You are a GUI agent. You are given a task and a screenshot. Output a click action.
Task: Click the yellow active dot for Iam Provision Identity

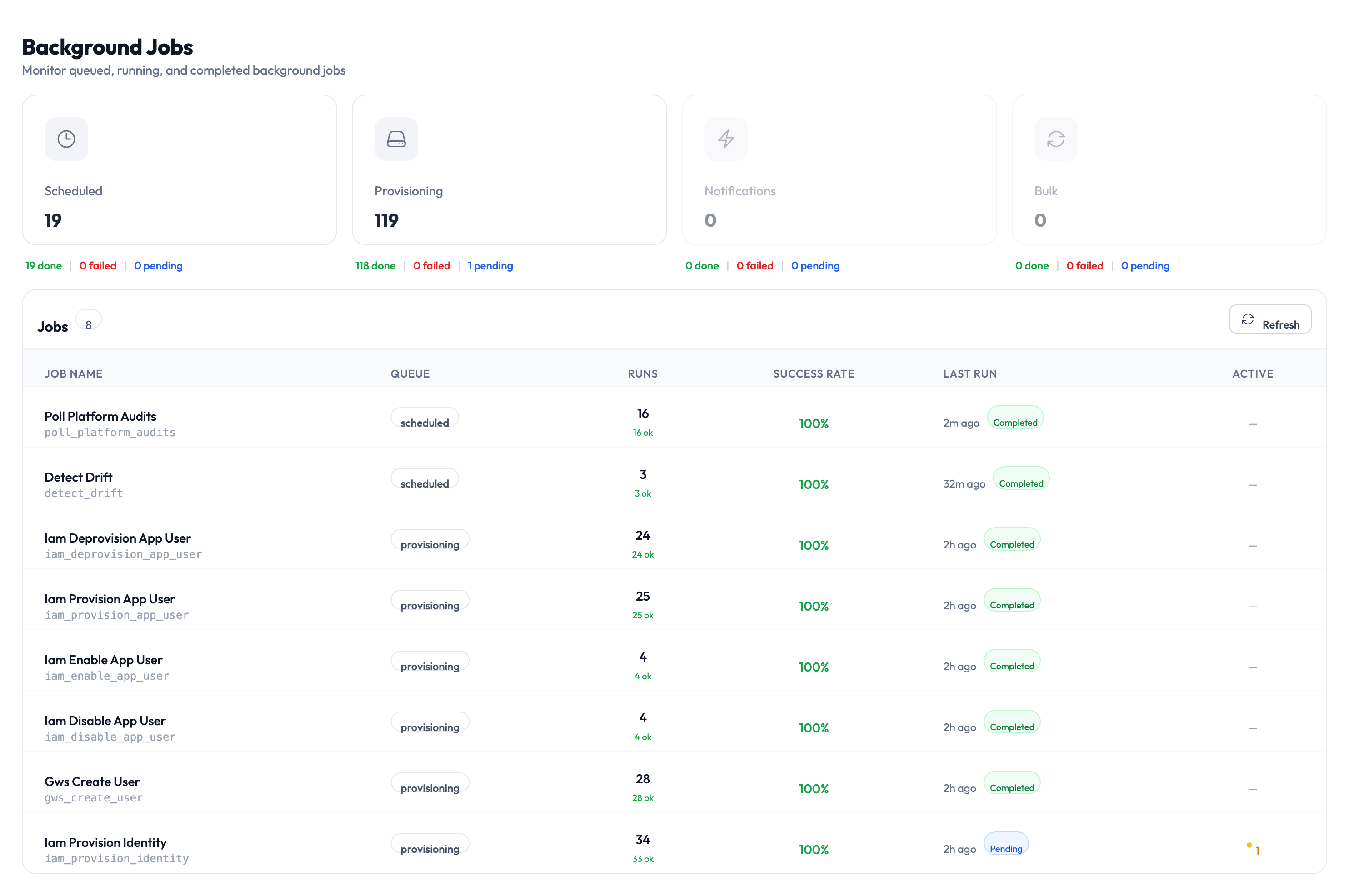pyautogui.click(x=1249, y=846)
